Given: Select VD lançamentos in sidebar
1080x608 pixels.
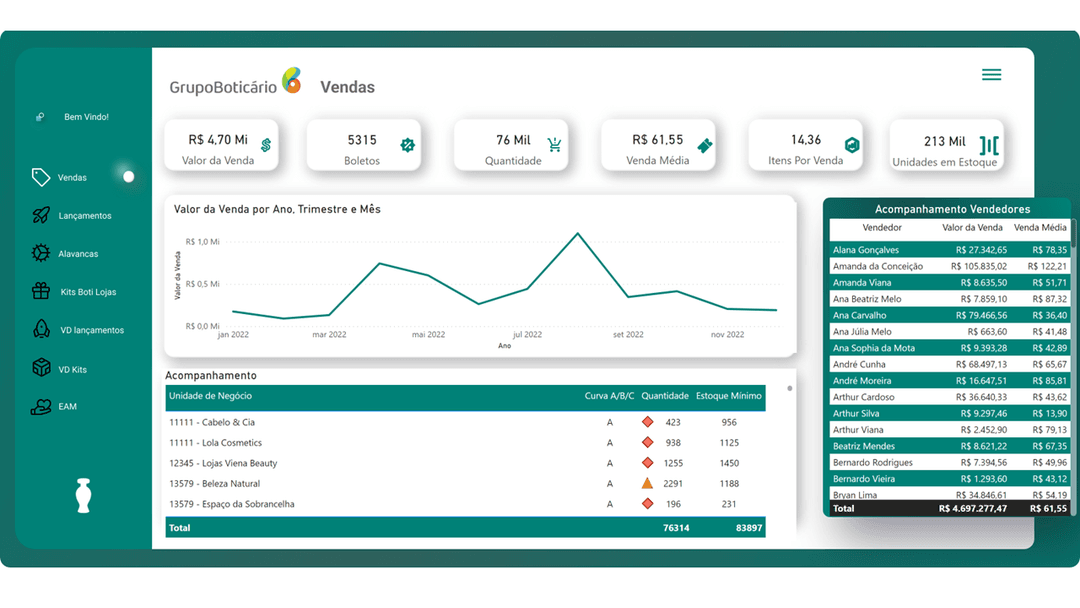Looking at the screenshot, I should (x=92, y=331).
